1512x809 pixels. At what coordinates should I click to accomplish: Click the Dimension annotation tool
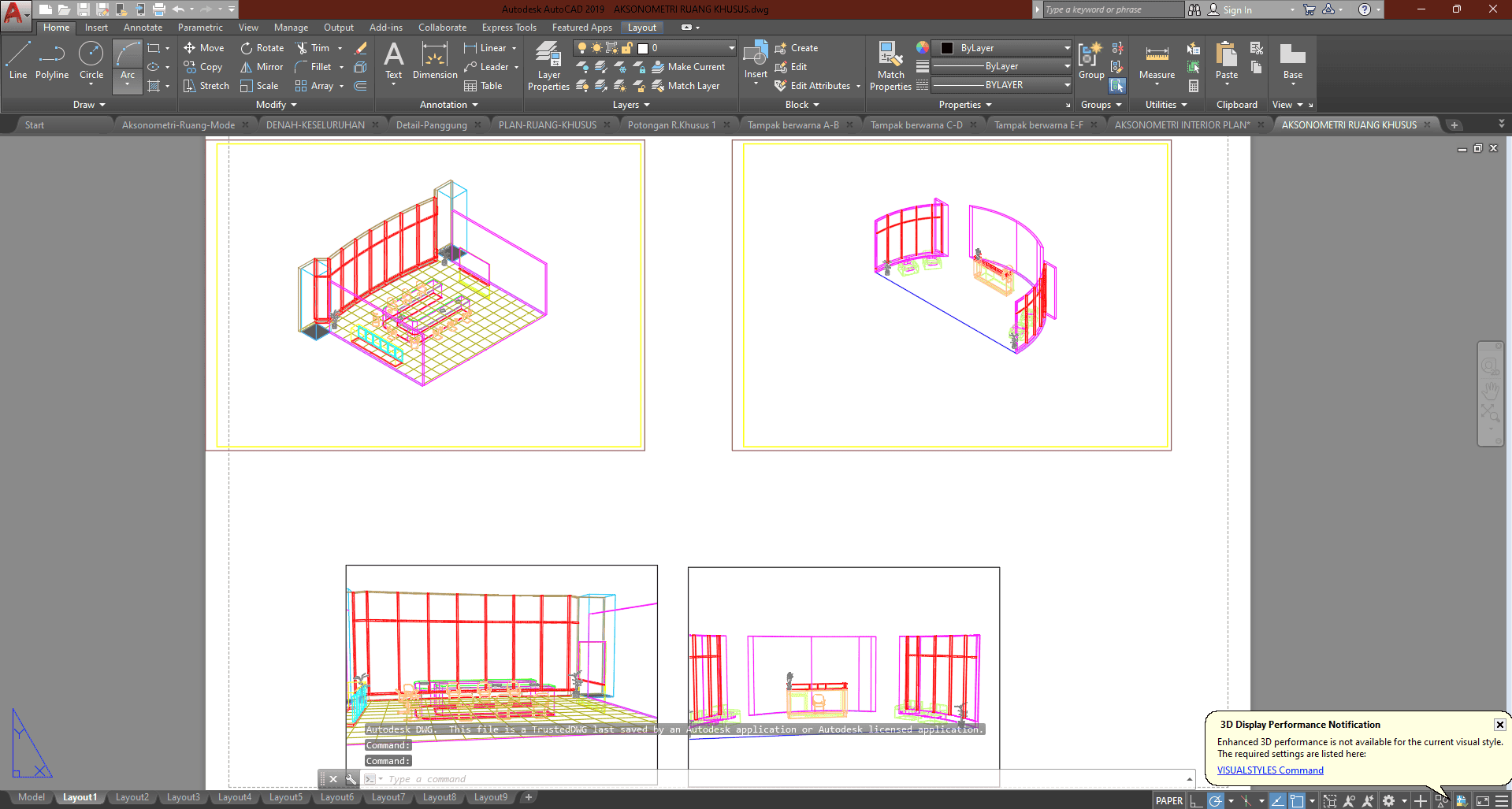(x=435, y=61)
